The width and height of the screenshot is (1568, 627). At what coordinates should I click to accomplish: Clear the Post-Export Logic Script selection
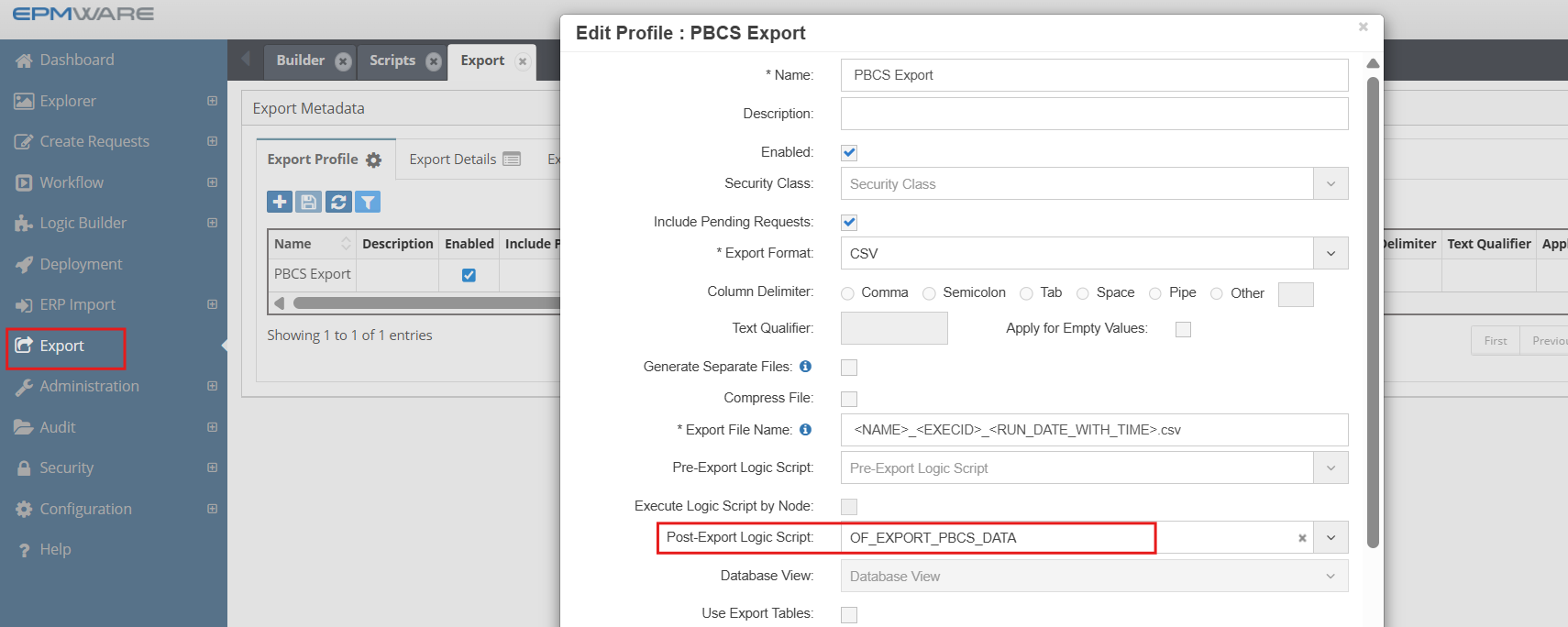click(x=1302, y=538)
